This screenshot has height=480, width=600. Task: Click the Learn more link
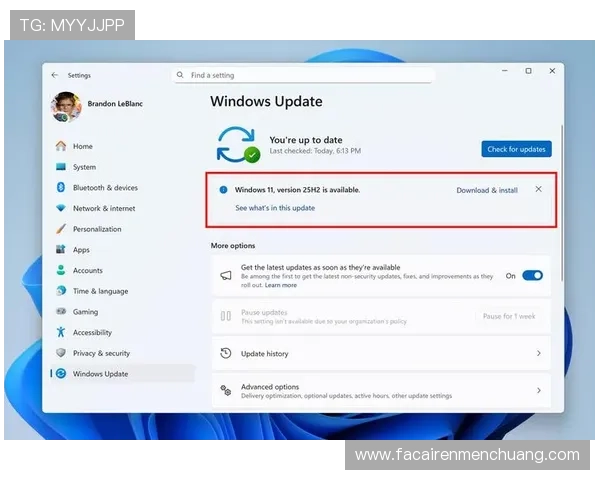[x=280, y=285]
